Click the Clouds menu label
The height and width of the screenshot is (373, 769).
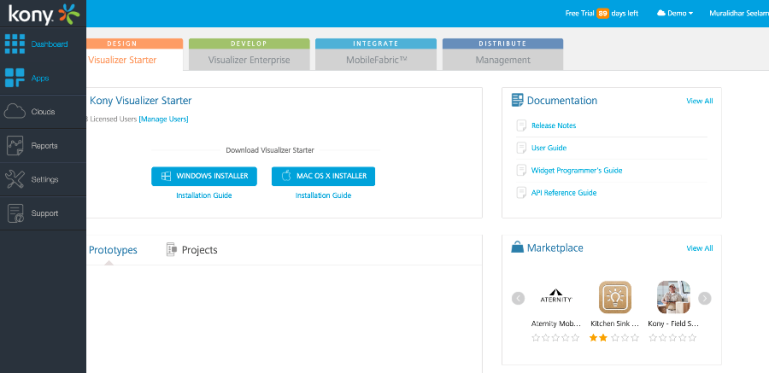coord(43,112)
